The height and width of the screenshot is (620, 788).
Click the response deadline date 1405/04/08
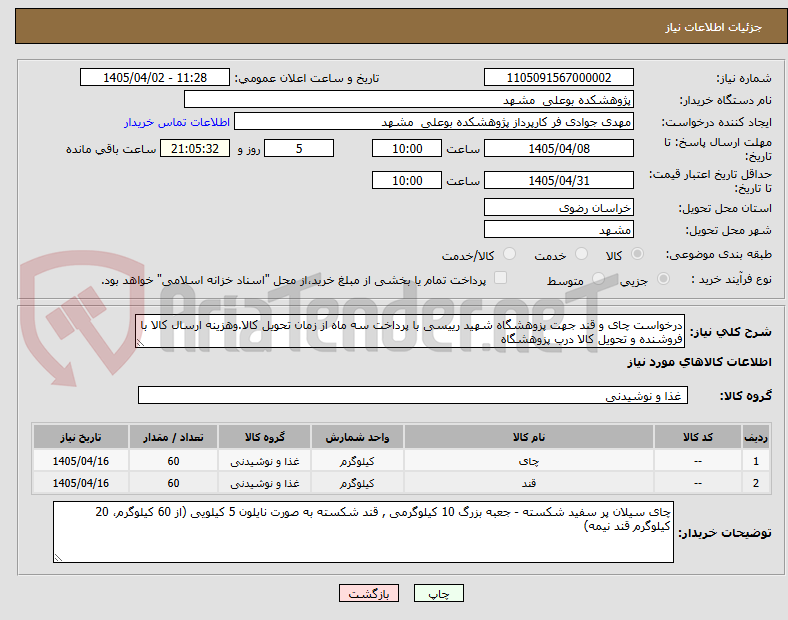[558, 148]
